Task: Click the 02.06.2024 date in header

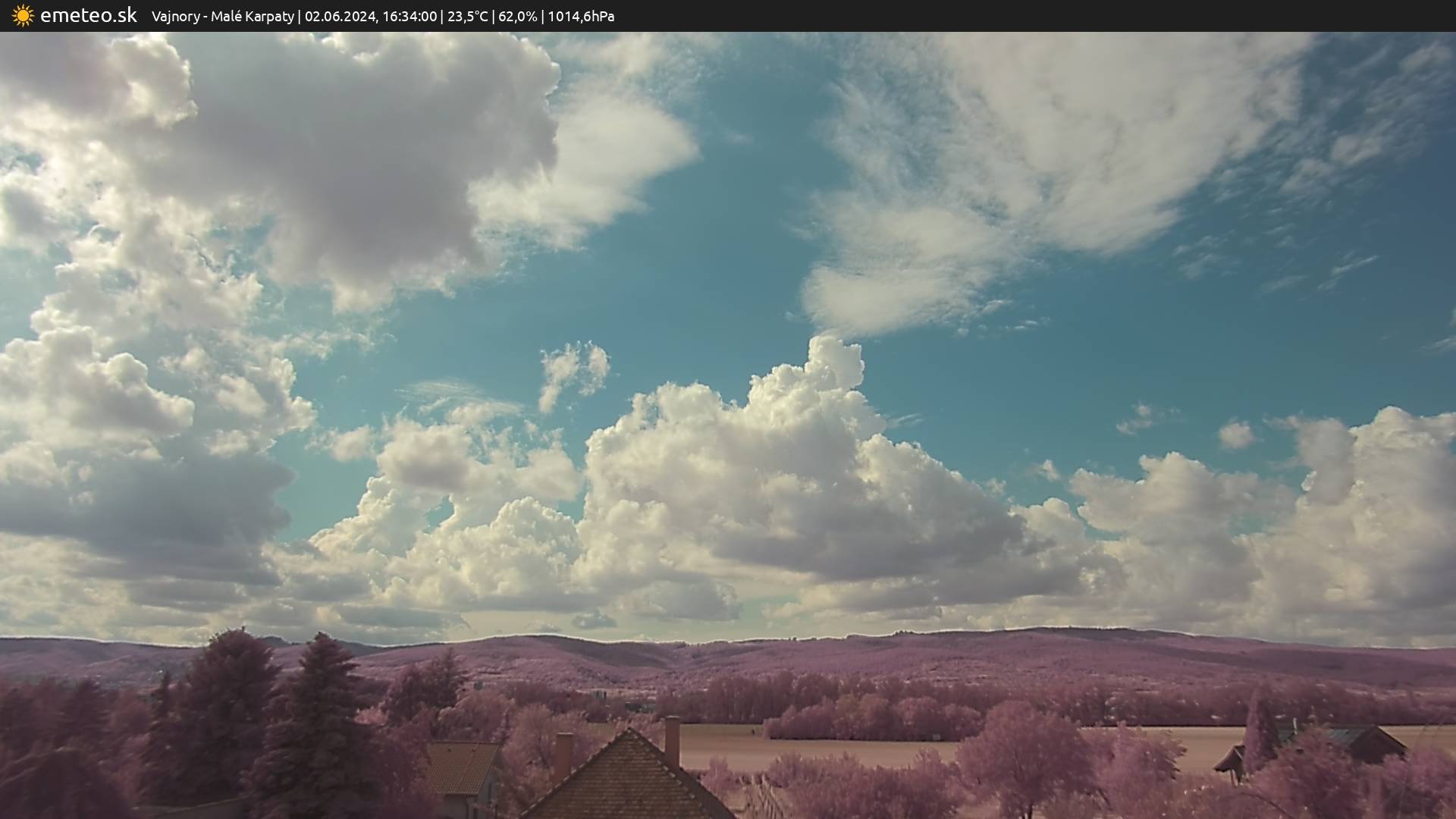Action: [x=340, y=16]
